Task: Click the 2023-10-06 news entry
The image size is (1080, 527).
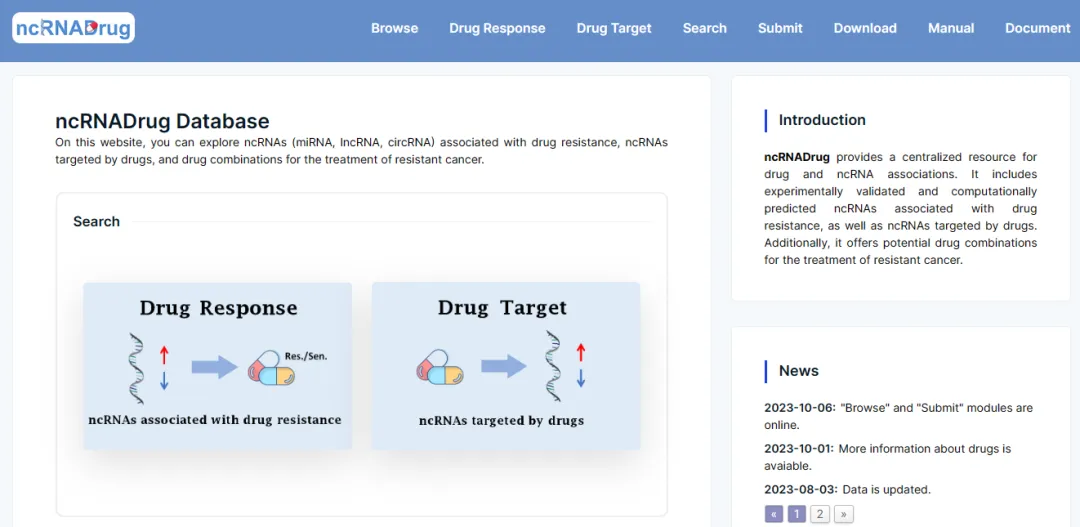Action: [898, 416]
